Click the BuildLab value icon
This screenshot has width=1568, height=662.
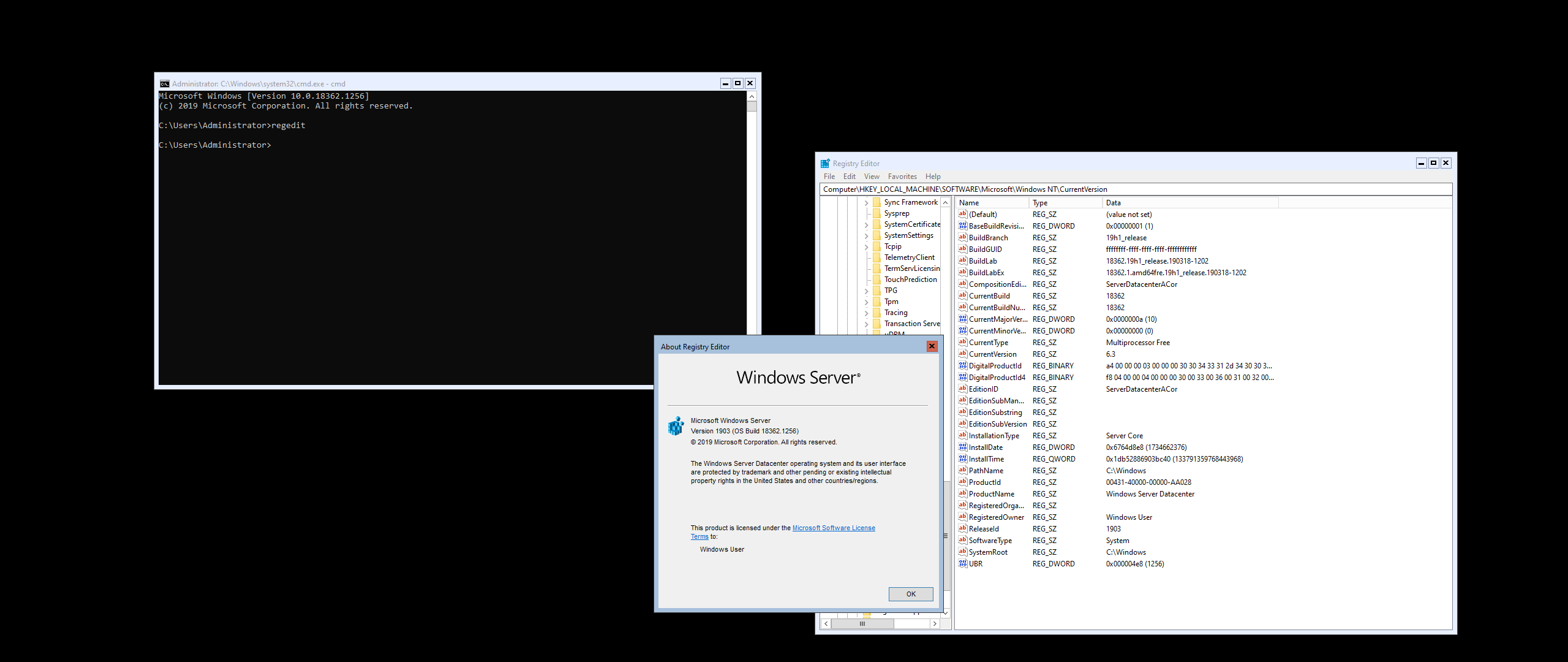pos(963,261)
